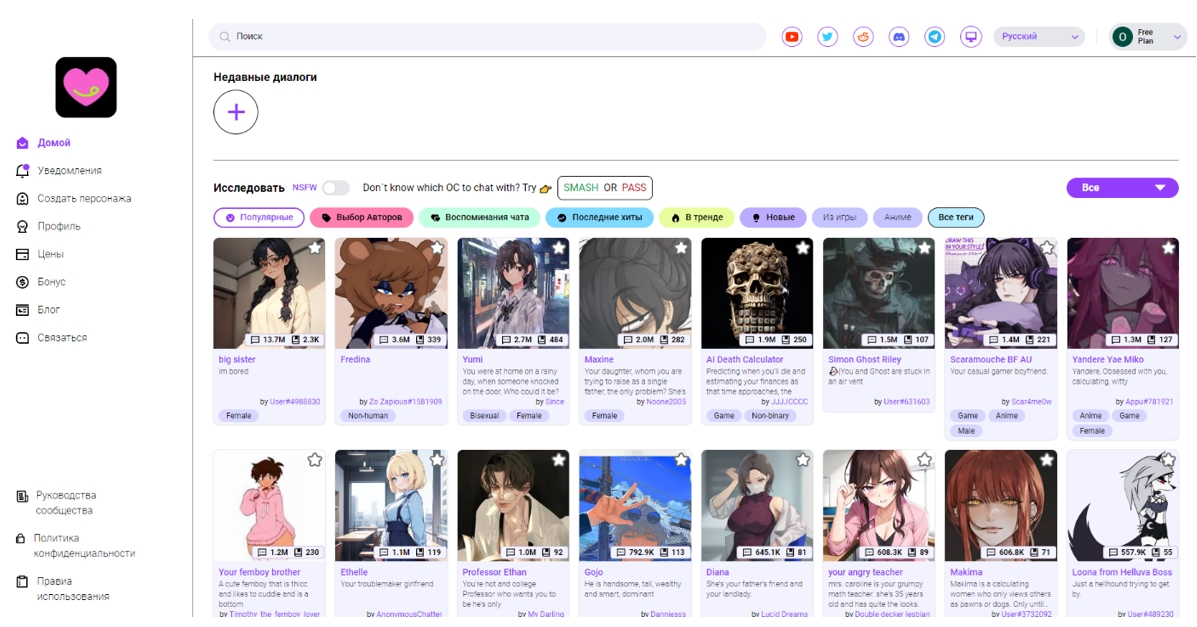Click the Bisexual tag on Yumi card

(484, 416)
